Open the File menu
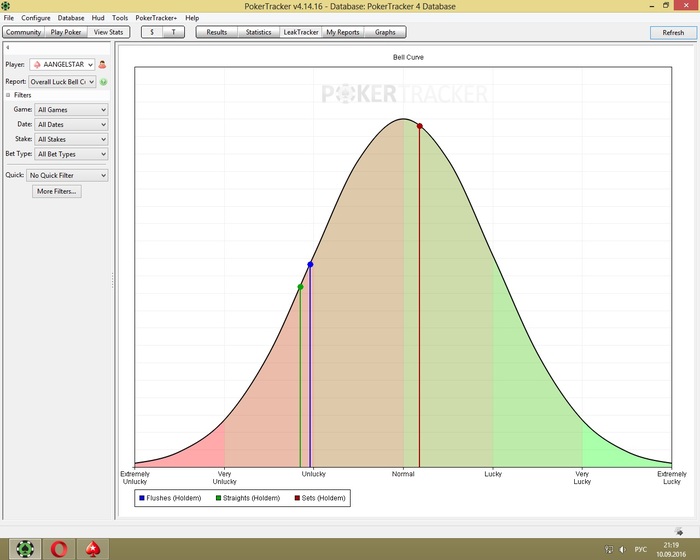This screenshot has width=700, height=560. [x=8, y=18]
